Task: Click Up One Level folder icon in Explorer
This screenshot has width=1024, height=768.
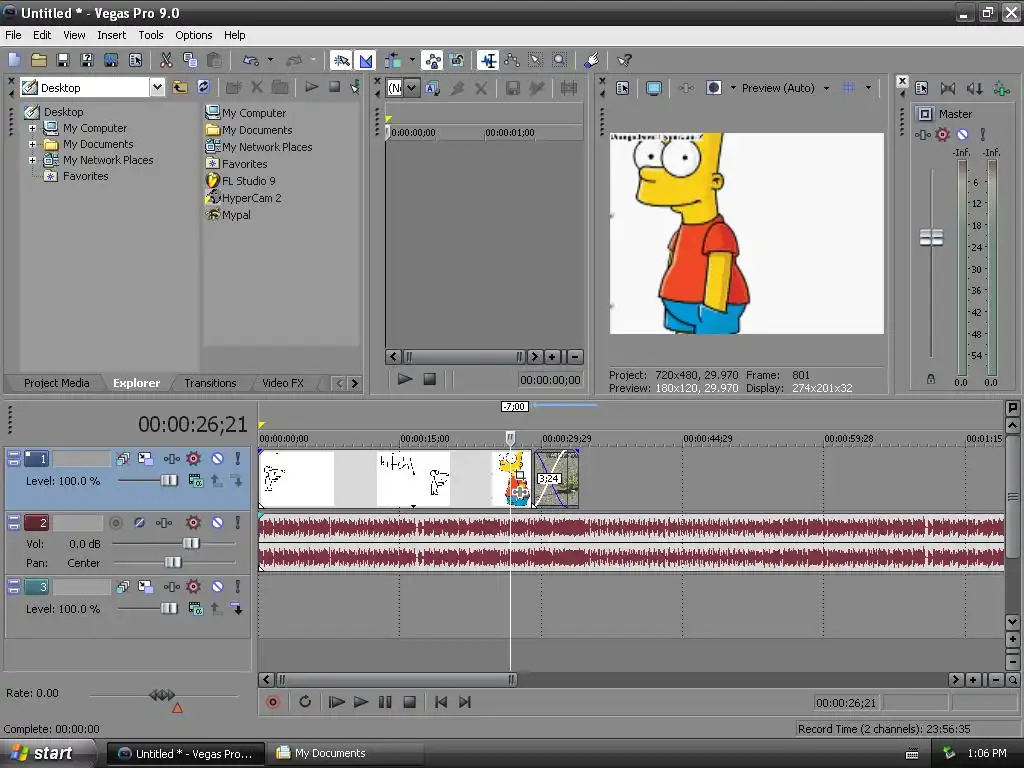Action: [180, 88]
